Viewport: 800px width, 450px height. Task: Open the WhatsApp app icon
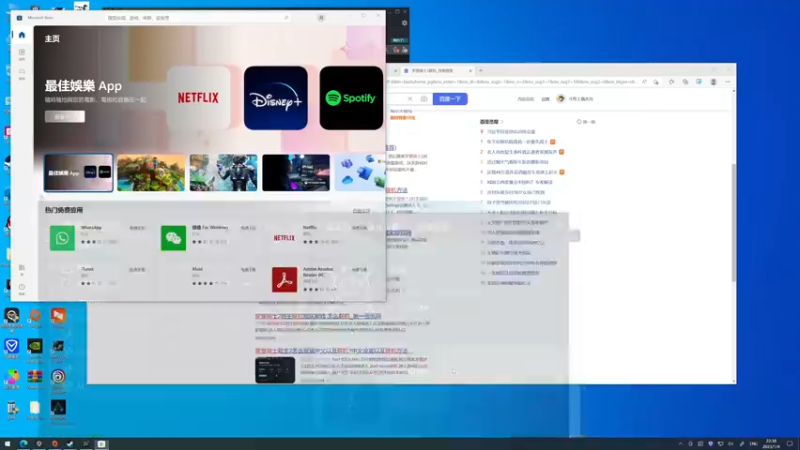pos(62,238)
